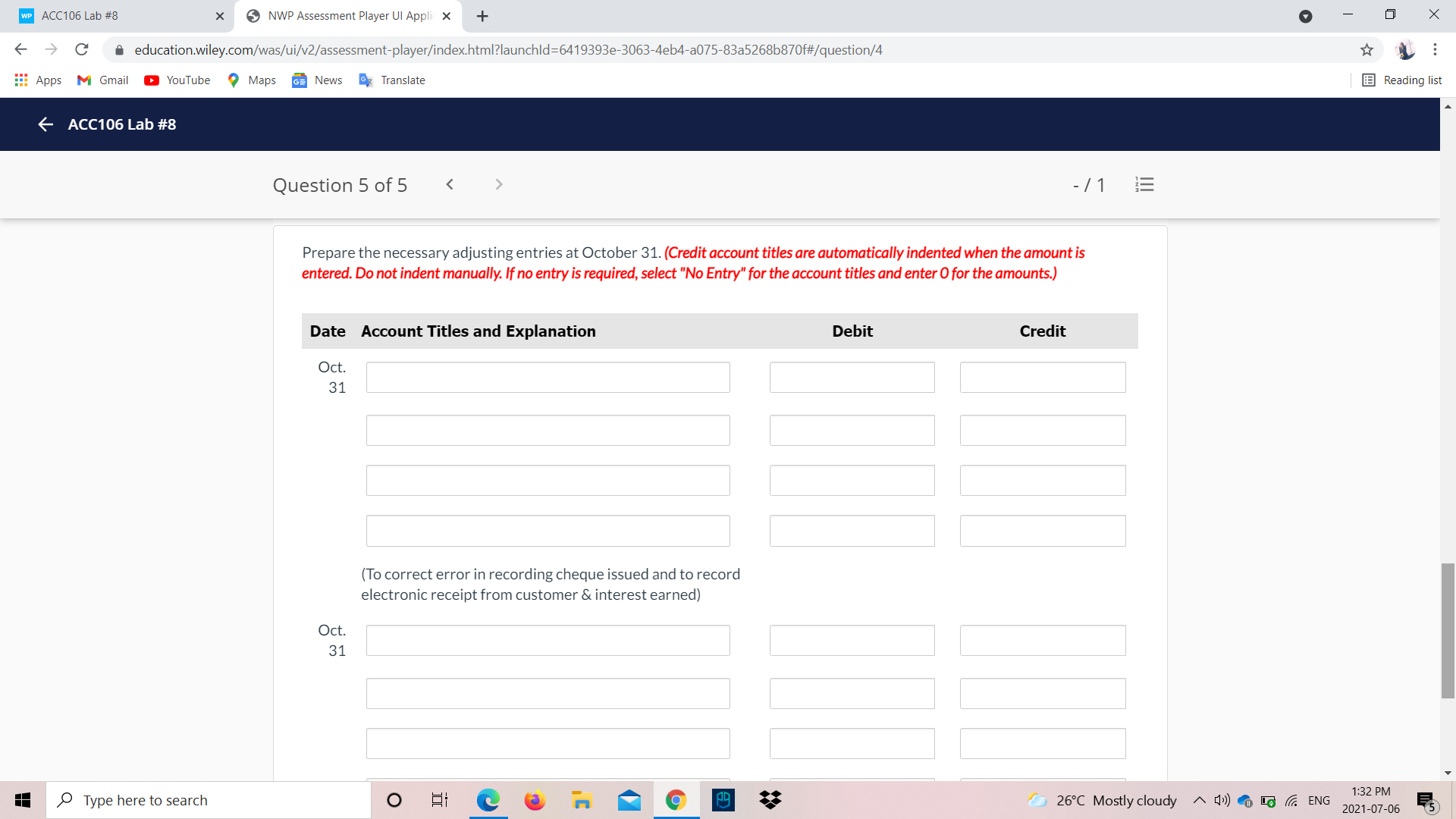The width and height of the screenshot is (1456, 819).
Task: Launch Microsoft Edge from the taskbar
Action: pyautogui.click(x=488, y=799)
